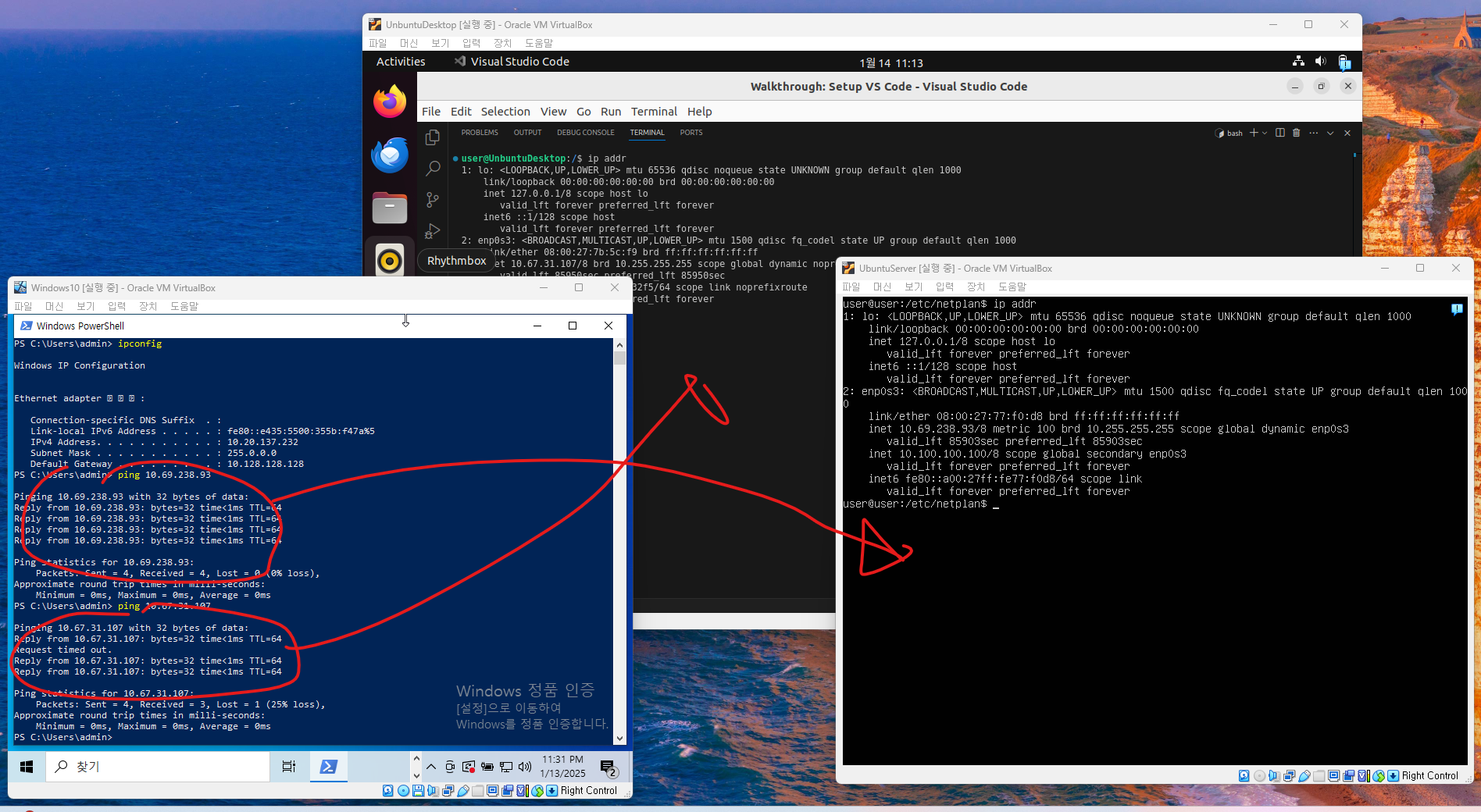Click the PowerShell icon in Windows taskbar
Image resolution: width=1481 pixels, height=812 pixels.
point(329,767)
